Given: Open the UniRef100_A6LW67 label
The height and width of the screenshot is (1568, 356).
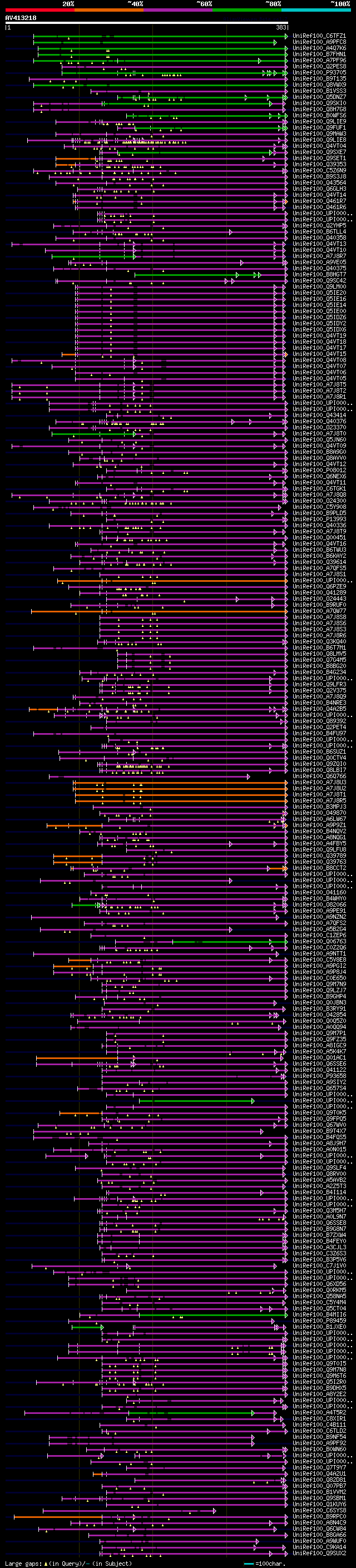Looking at the screenshot, I should tap(319, 819).
